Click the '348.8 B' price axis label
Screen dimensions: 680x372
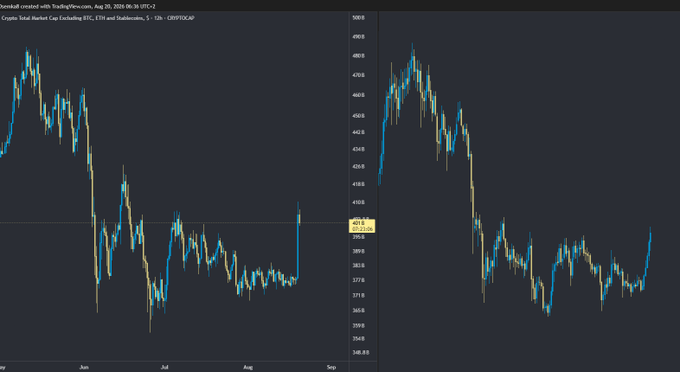[x=360, y=353]
